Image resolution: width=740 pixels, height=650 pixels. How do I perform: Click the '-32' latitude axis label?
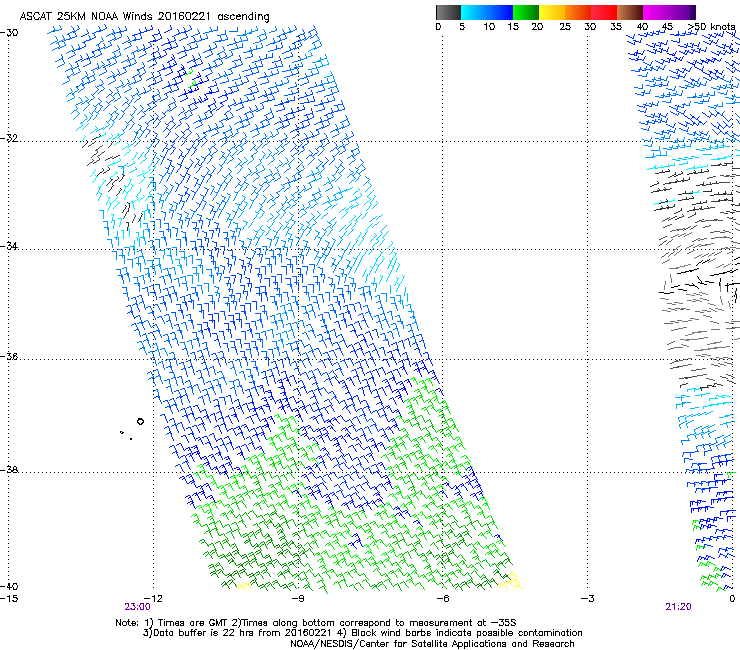pyautogui.click(x=9, y=138)
